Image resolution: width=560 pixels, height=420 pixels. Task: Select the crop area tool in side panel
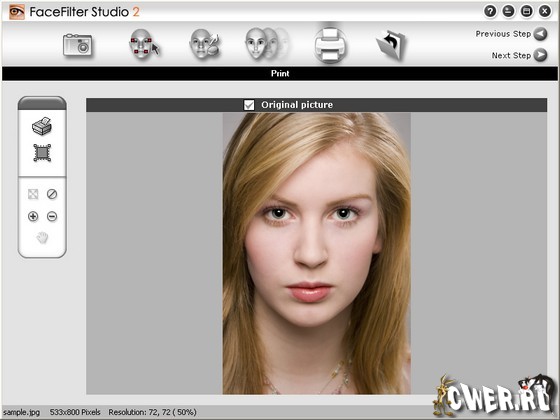[x=42, y=153]
